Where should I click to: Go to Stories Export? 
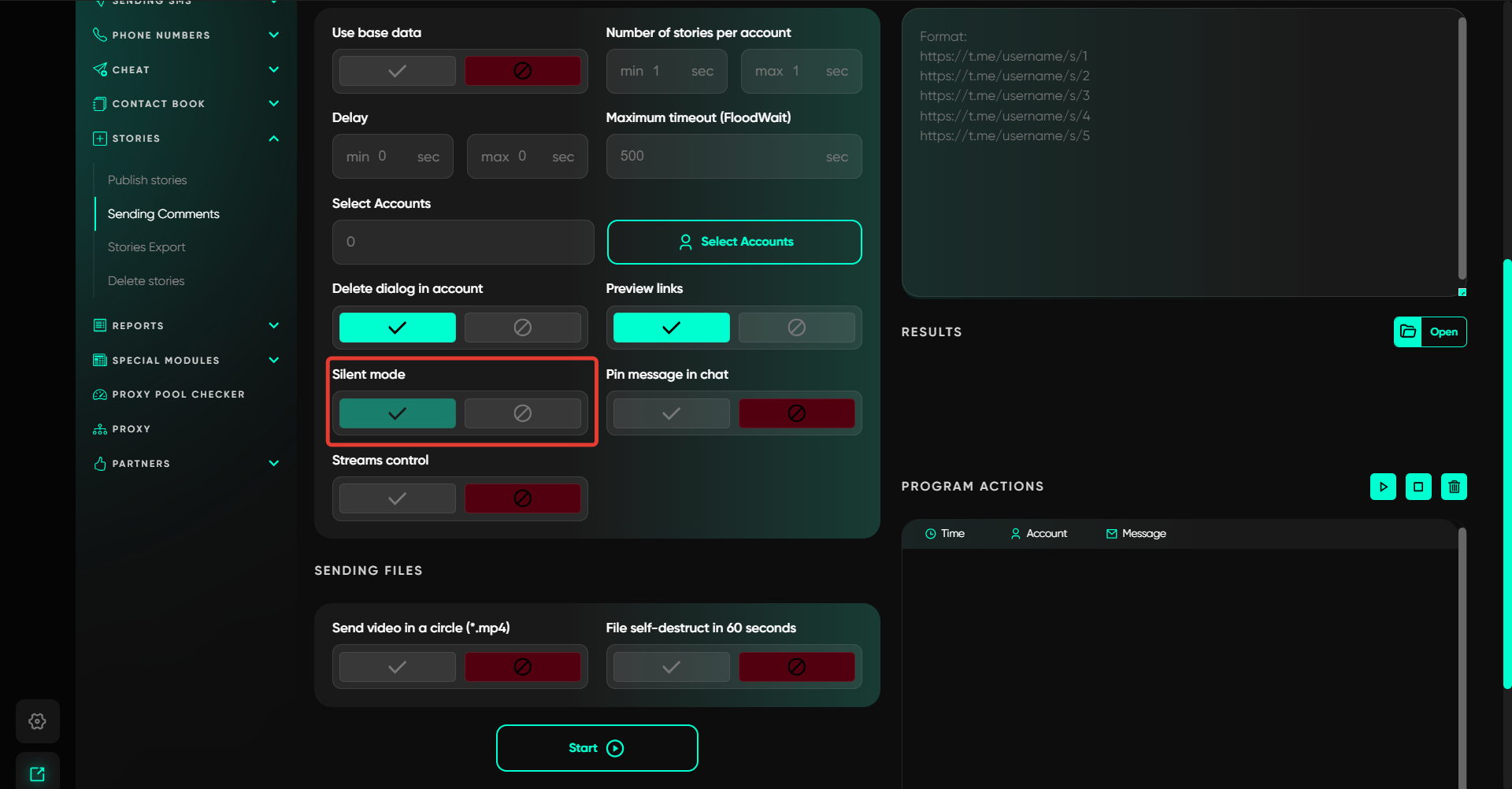click(146, 247)
